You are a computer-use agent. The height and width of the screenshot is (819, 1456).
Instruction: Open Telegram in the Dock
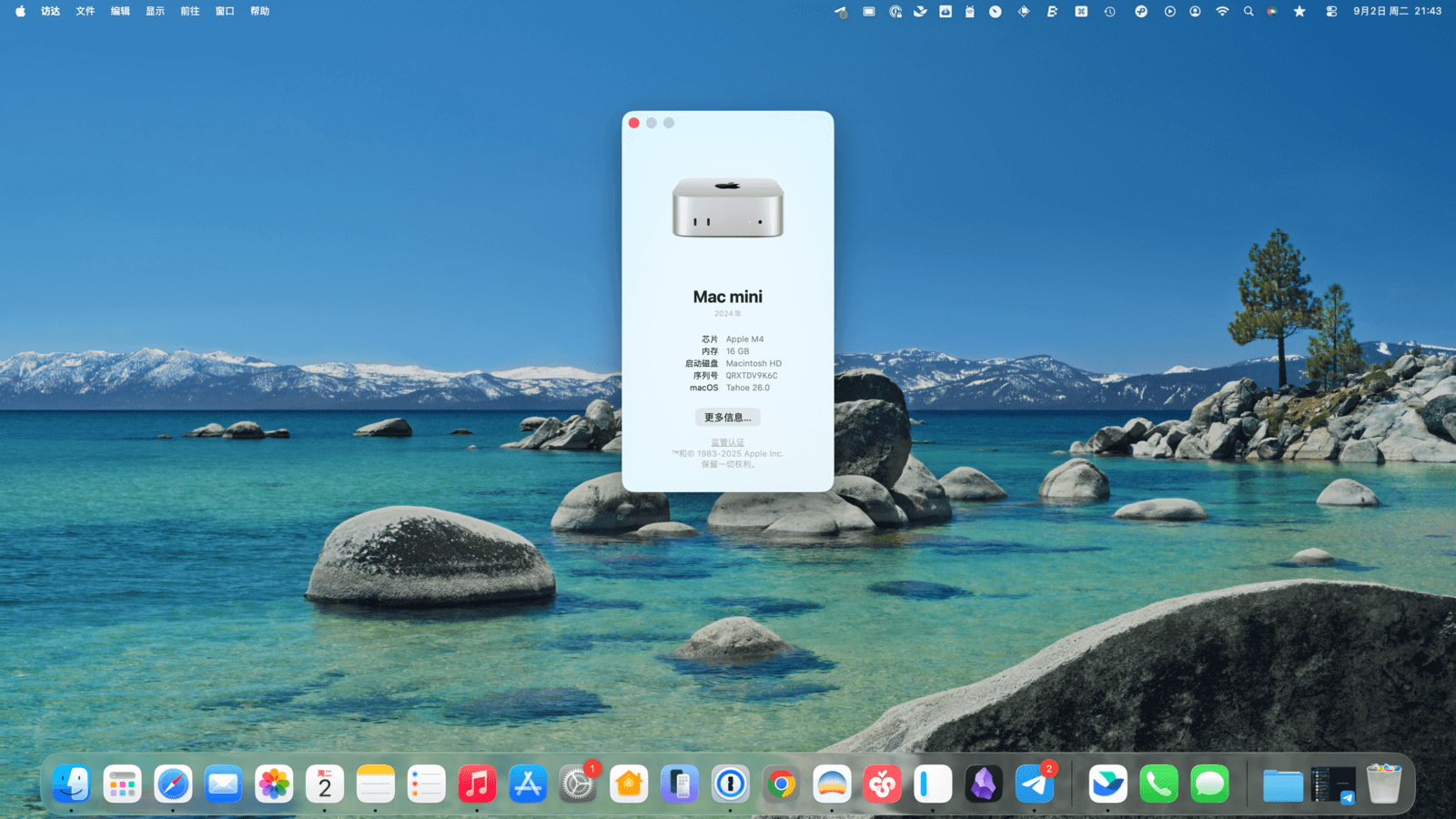(1035, 784)
